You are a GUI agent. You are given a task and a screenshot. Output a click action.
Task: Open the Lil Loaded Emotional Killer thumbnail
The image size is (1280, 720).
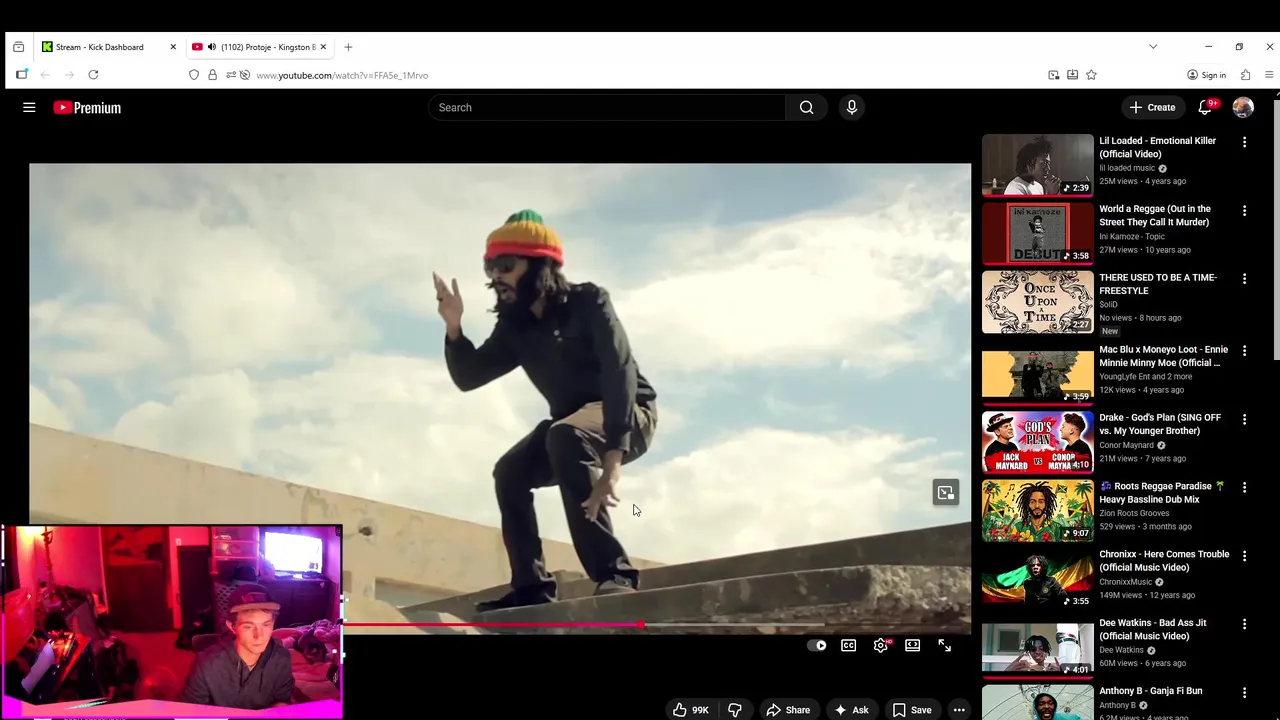tap(1037, 165)
